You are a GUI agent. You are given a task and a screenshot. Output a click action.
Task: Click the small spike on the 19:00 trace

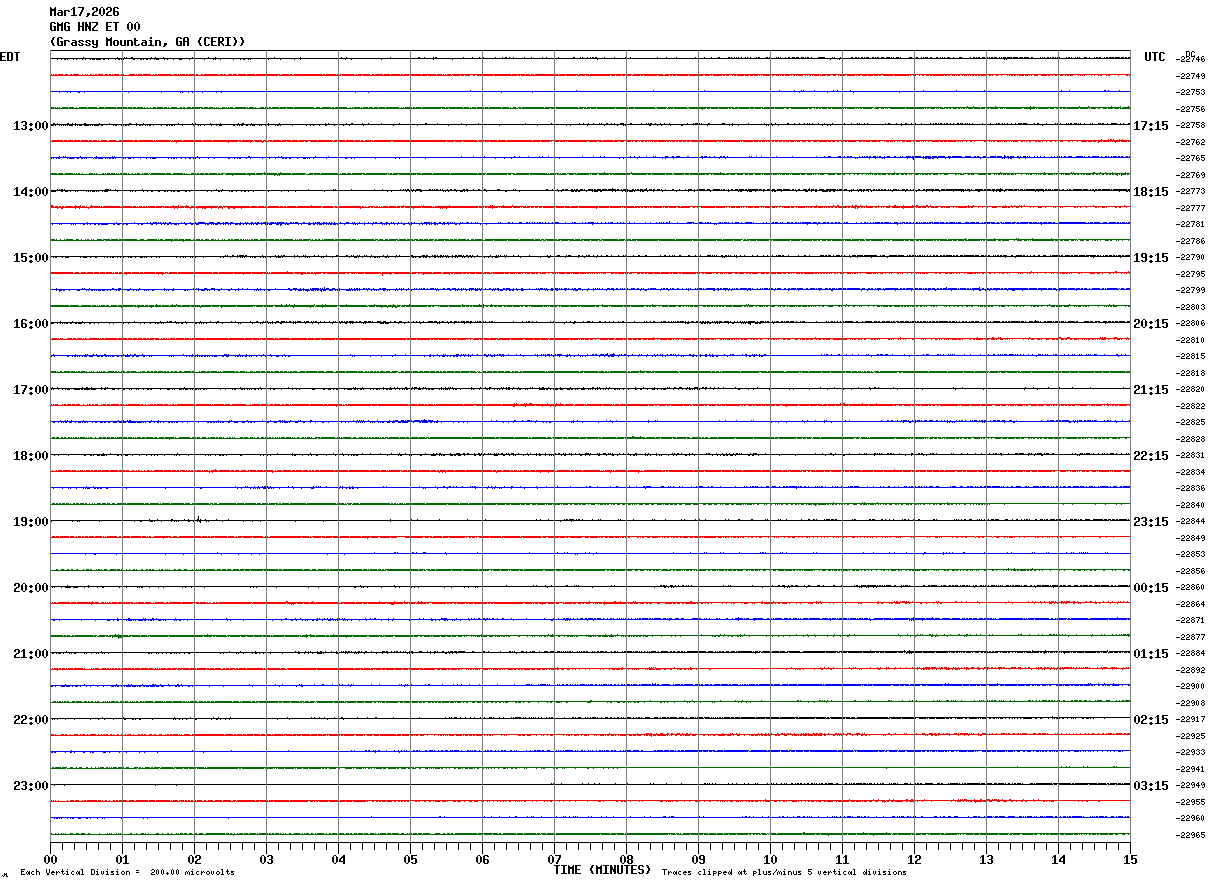coord(198,519)
